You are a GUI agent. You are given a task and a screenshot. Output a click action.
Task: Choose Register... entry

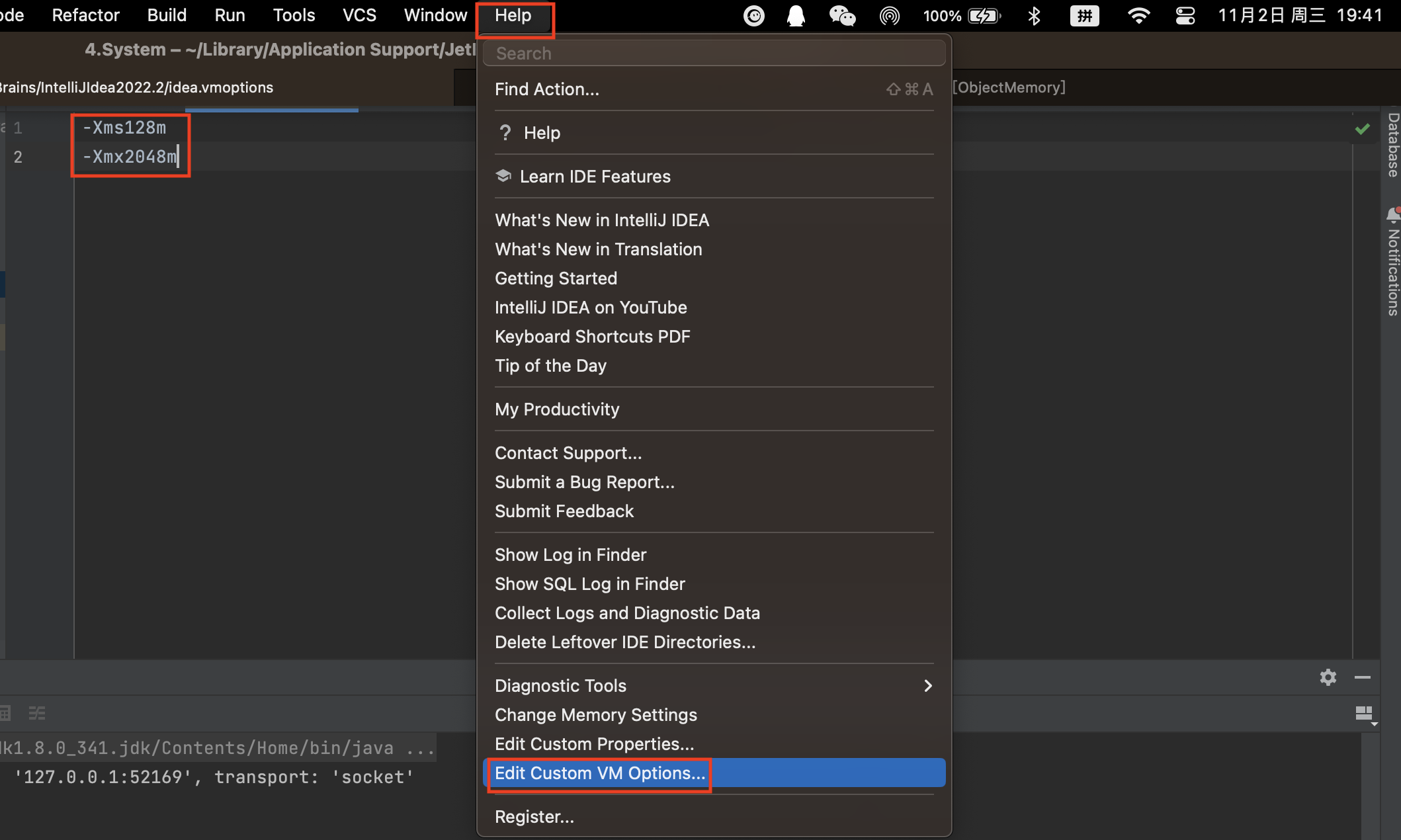(714, 817)
